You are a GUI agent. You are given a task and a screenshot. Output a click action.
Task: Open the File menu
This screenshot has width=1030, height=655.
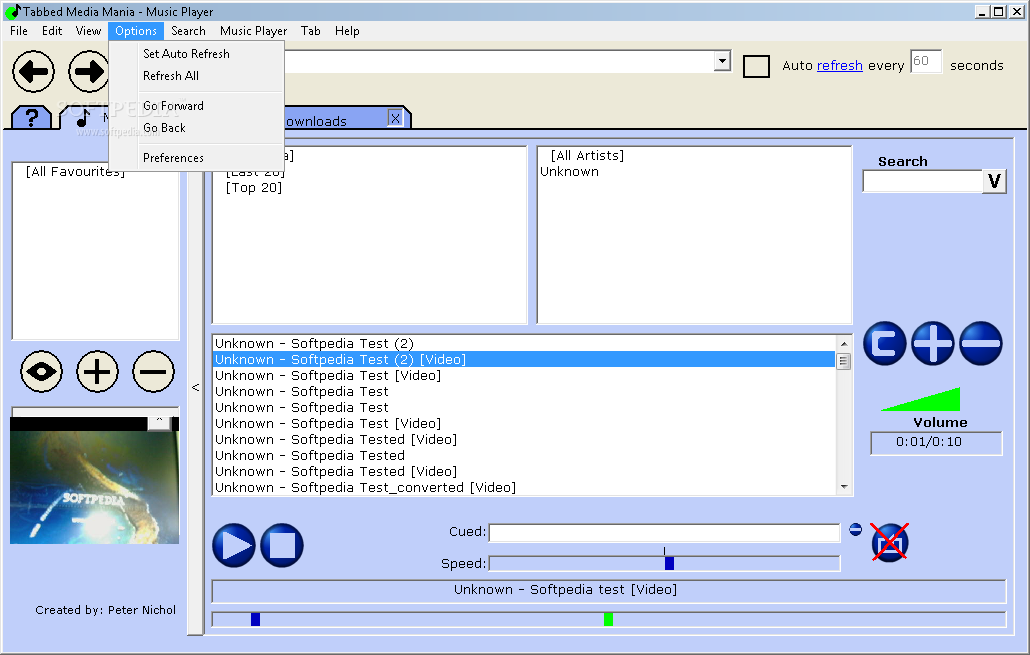point(19,31)
